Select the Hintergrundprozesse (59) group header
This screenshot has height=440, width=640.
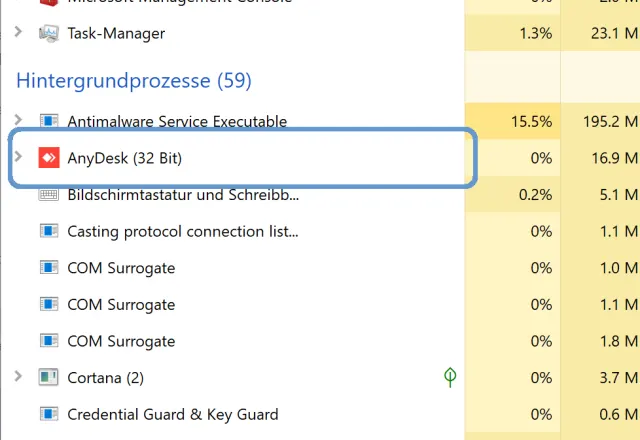click(134, 79)
